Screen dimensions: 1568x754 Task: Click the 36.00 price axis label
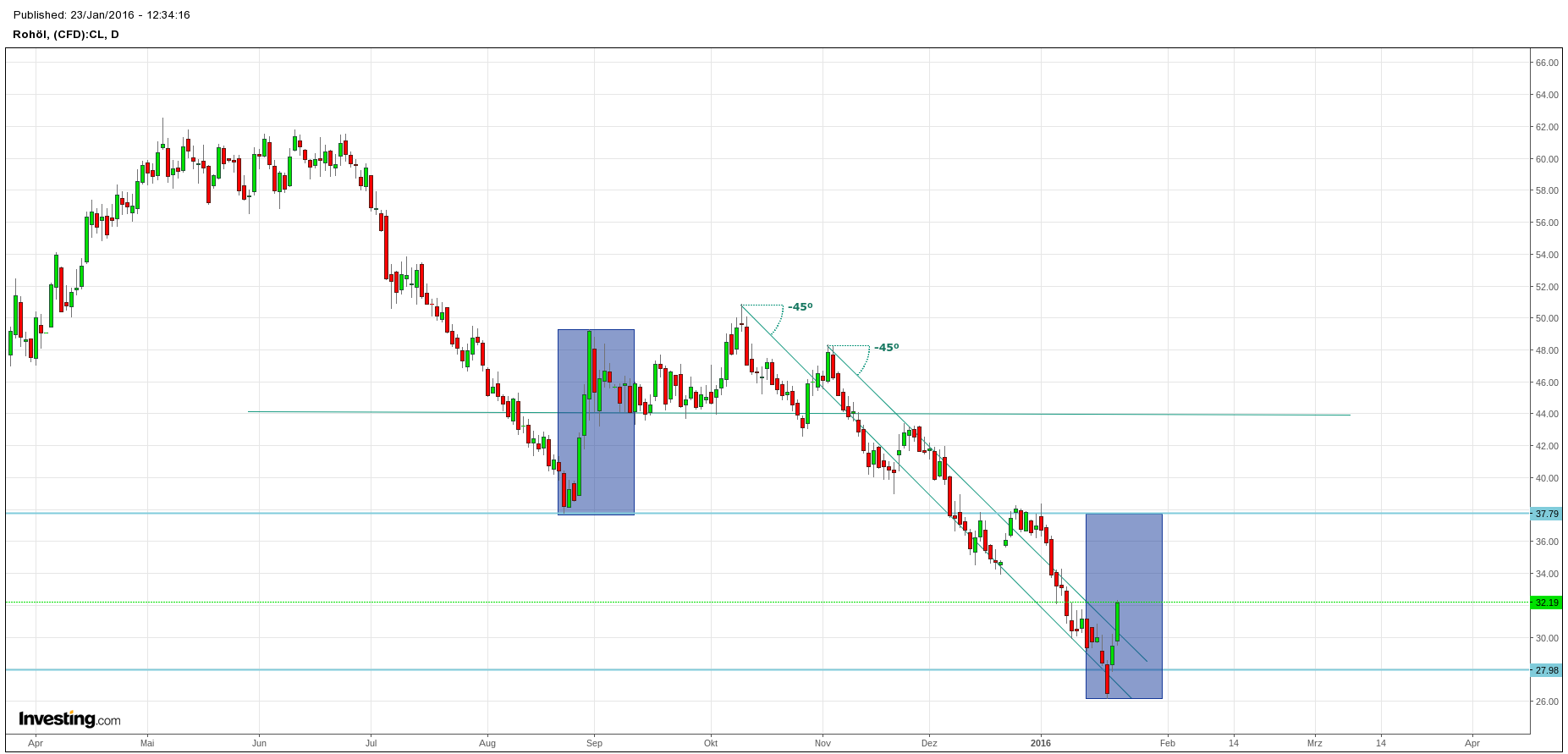pyautogui.click(x=1547, y=542)
